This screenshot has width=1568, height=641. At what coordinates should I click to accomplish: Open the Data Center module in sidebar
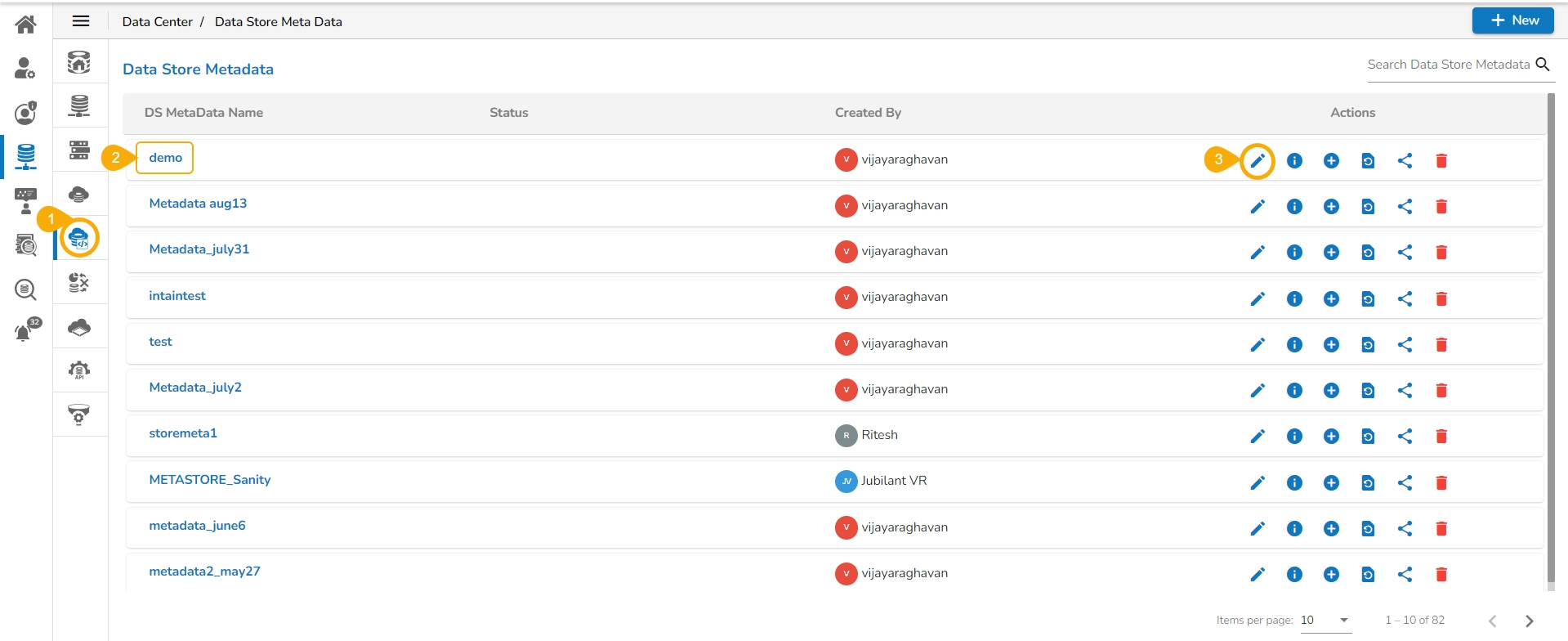click(25, 155)
